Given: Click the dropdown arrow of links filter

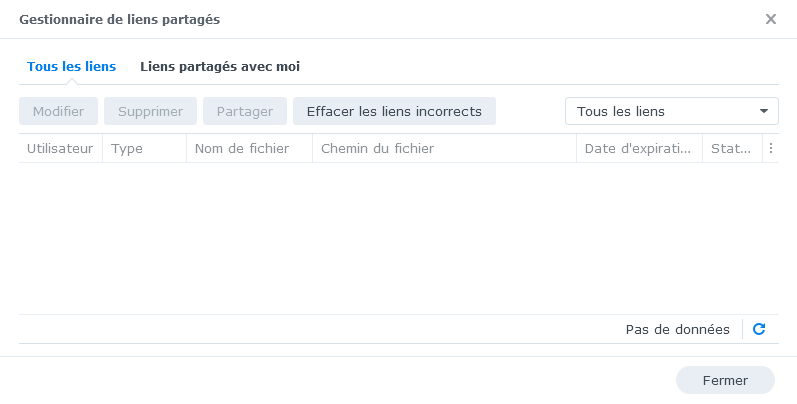Looking at the screenshot, I should click(x=764, y=112).
